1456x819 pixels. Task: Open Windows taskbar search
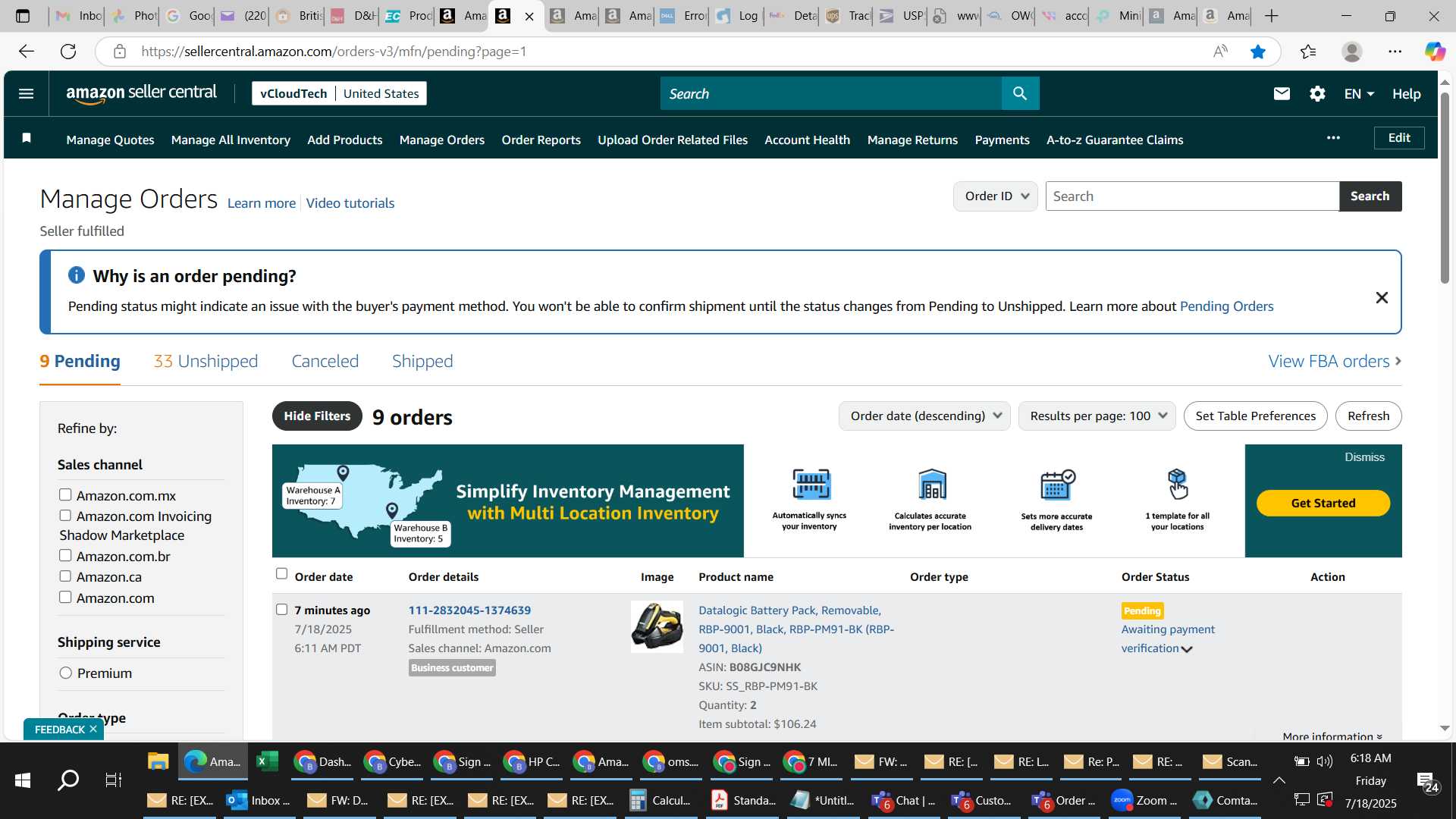[x=68, y=780]
